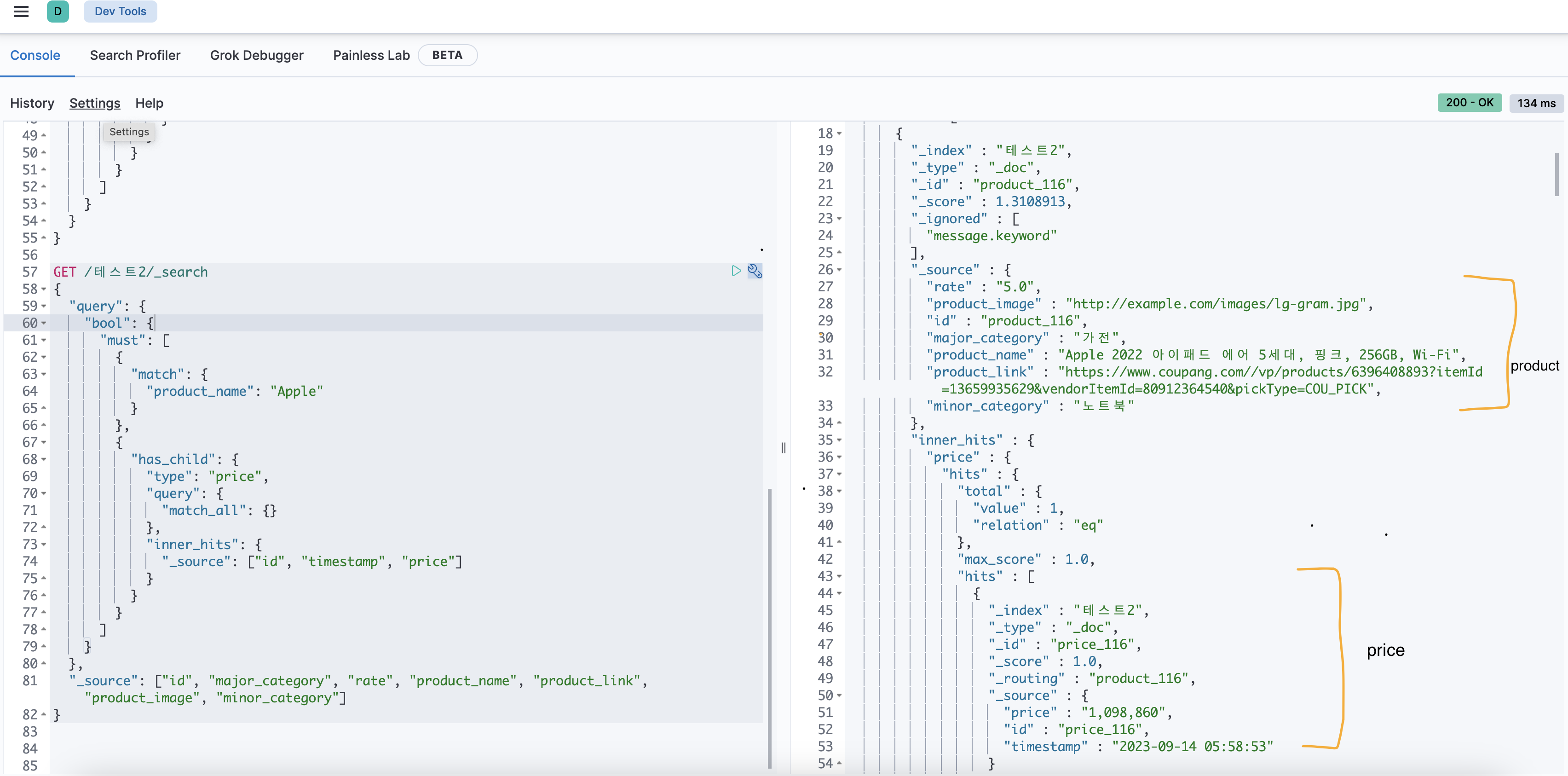Click the "type": "price" line
Screen dimensions: 1568x776
pos(207,477)
